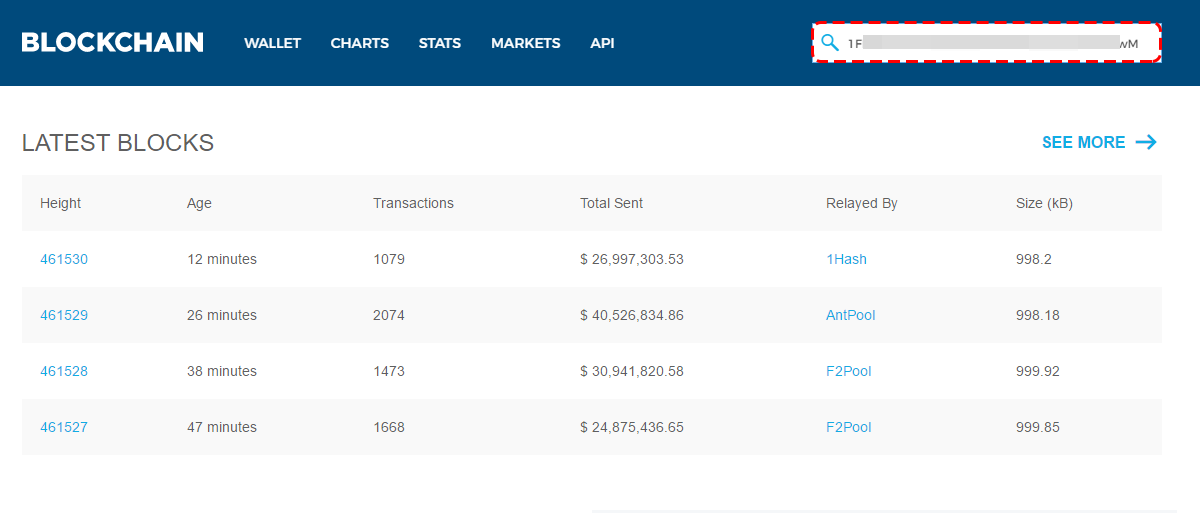The width and height of the screenshot is (1200, 513).
Task: Open F2Pool link in block 461527 row
Action: click(x=848, y=427)
